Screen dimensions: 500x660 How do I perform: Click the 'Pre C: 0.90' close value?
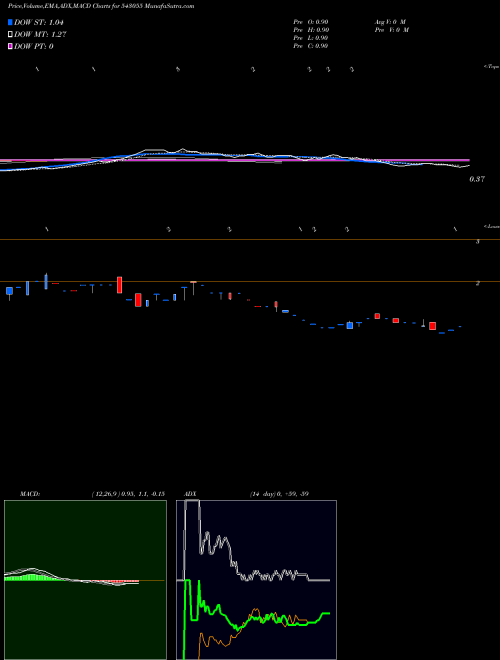(x=311, y=46)
